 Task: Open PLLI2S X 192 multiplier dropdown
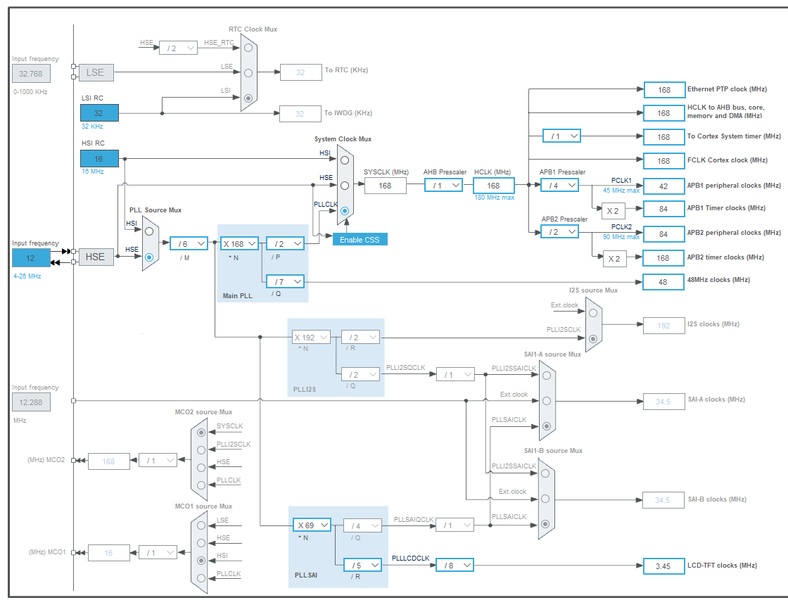(312, 337)
